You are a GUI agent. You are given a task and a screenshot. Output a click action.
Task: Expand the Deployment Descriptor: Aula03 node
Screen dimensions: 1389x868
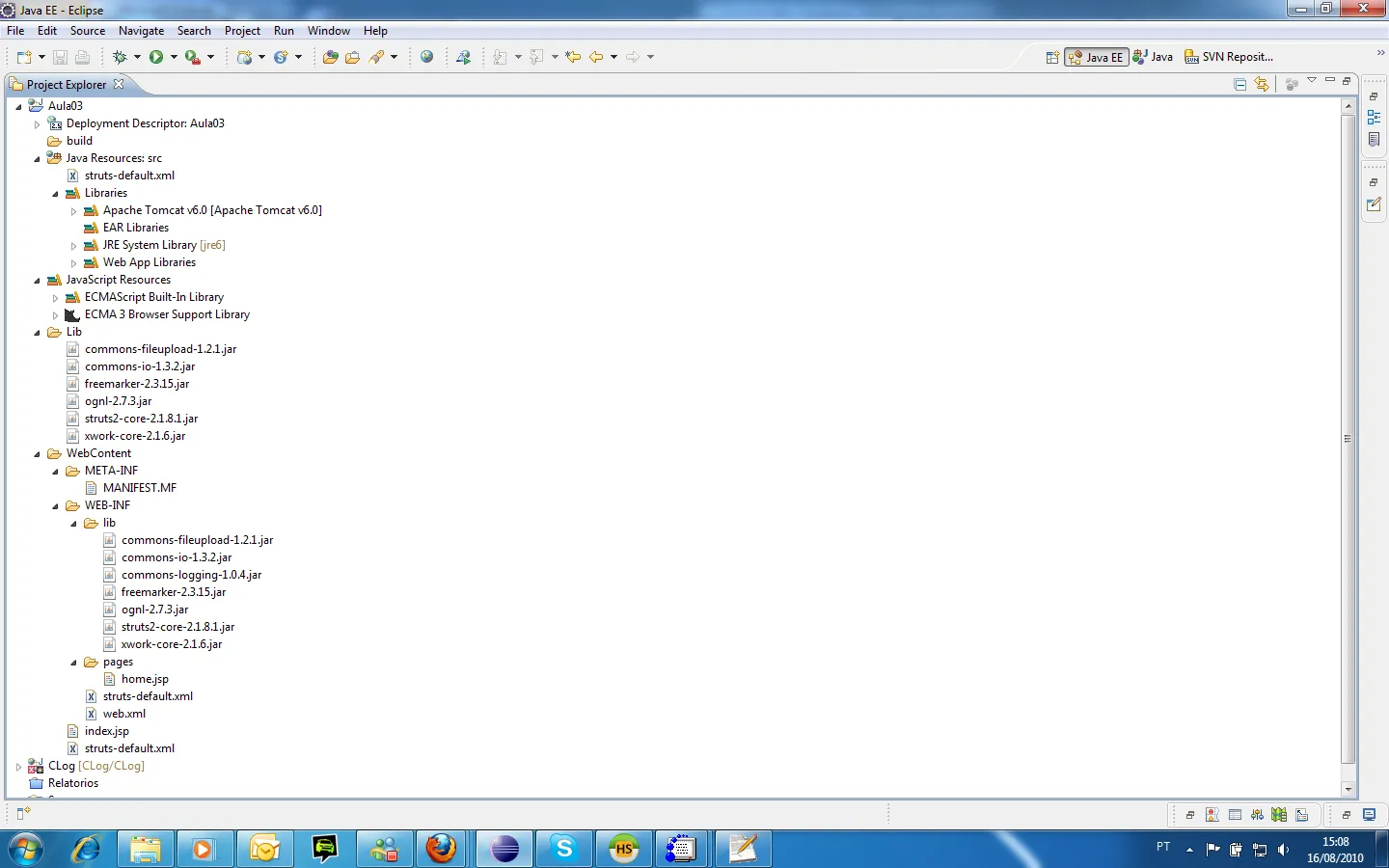(x=37, y=124)
